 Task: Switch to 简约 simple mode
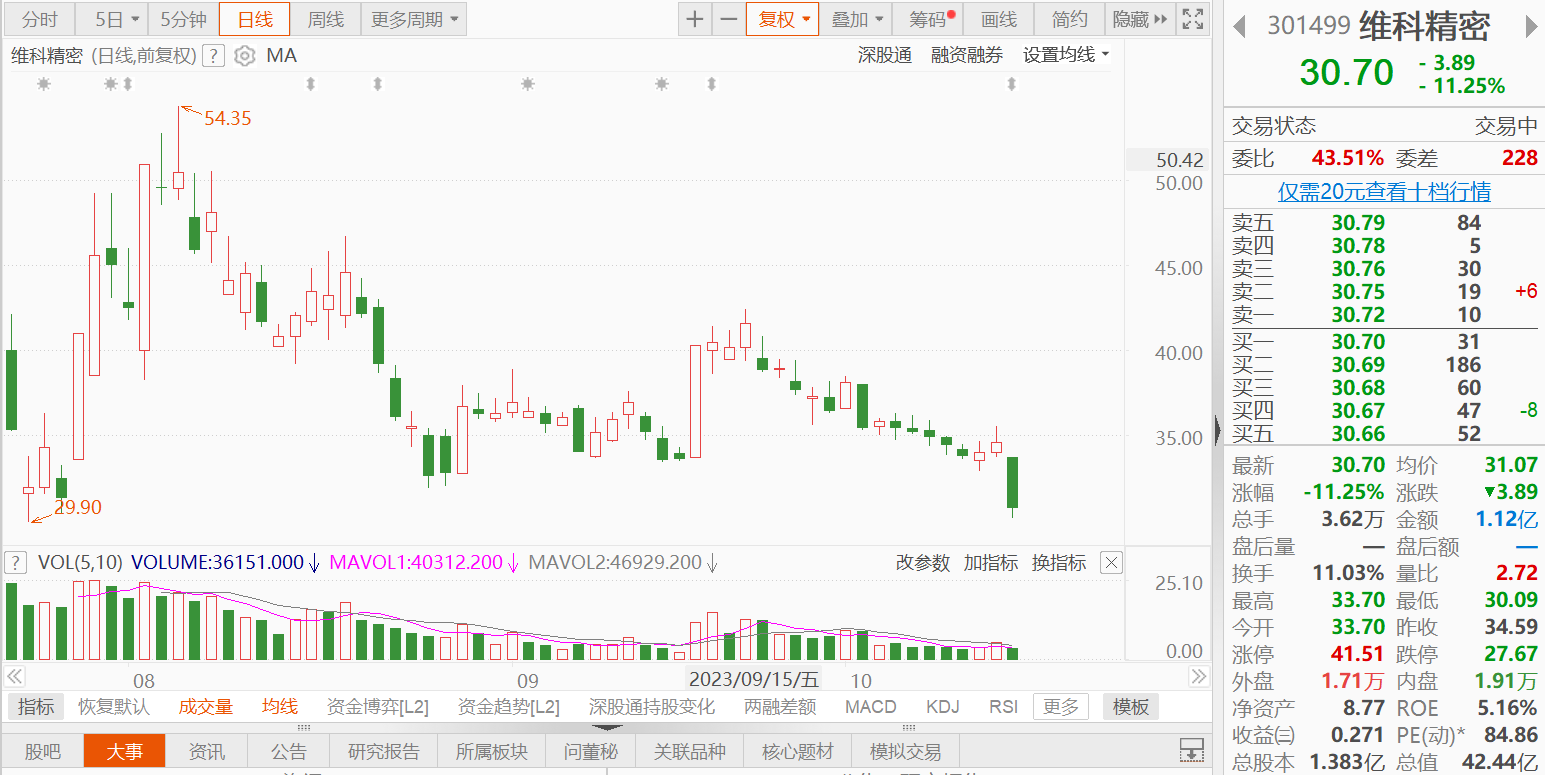pos(1070,19)
